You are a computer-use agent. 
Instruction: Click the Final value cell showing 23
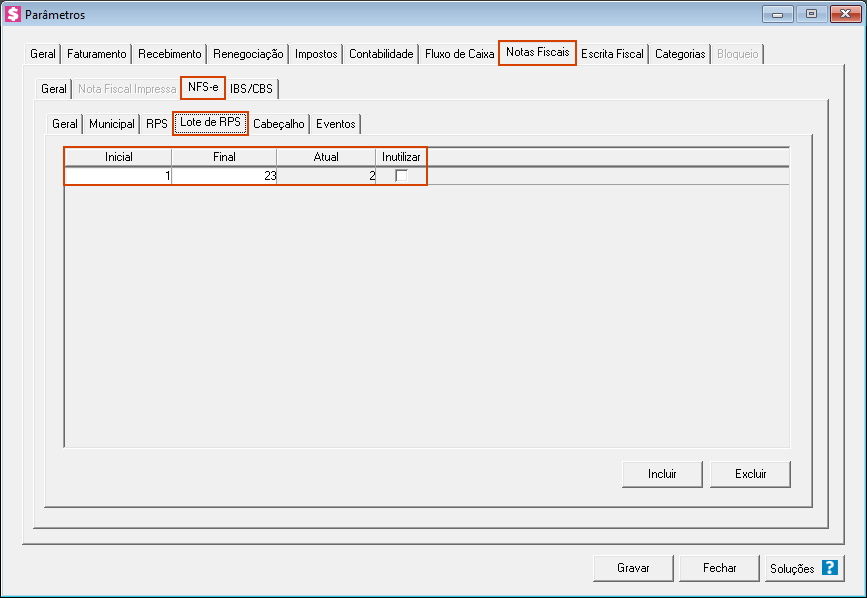[x=223, y=176]
